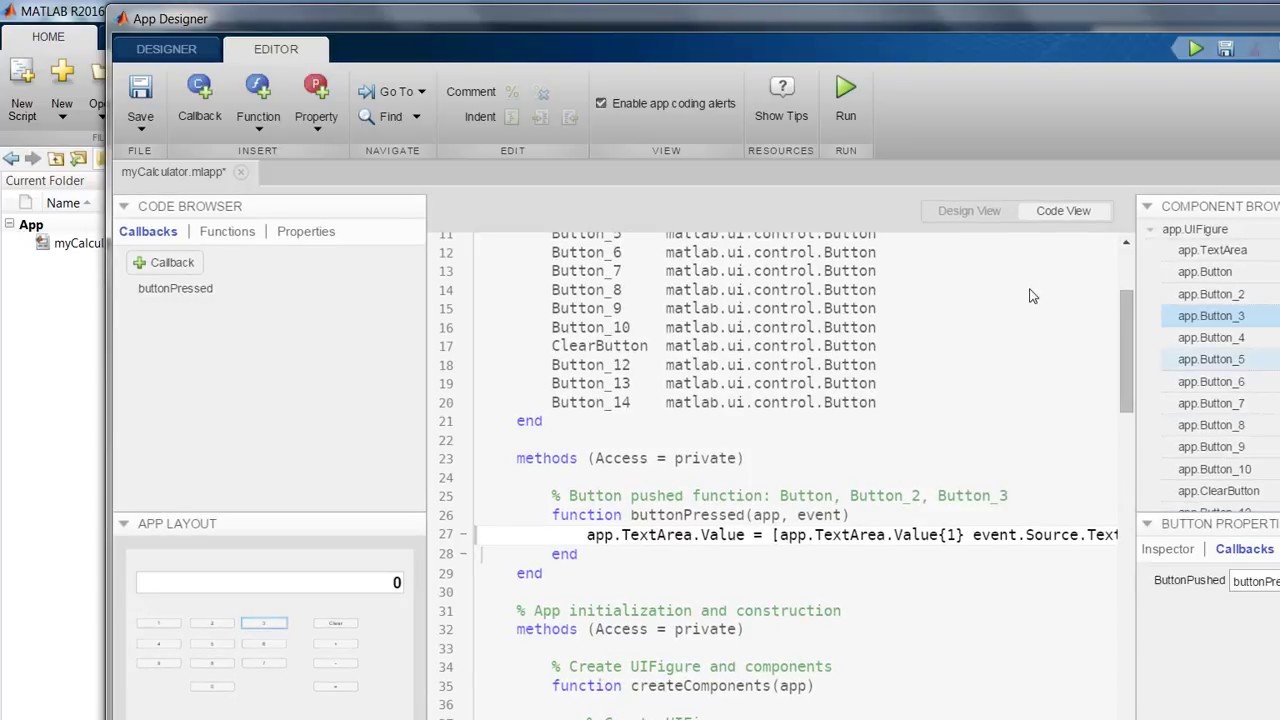Click the quick-access Save icon at the top right
The width and height of the screenshot is (1280, 720).
coord(1225,48)
